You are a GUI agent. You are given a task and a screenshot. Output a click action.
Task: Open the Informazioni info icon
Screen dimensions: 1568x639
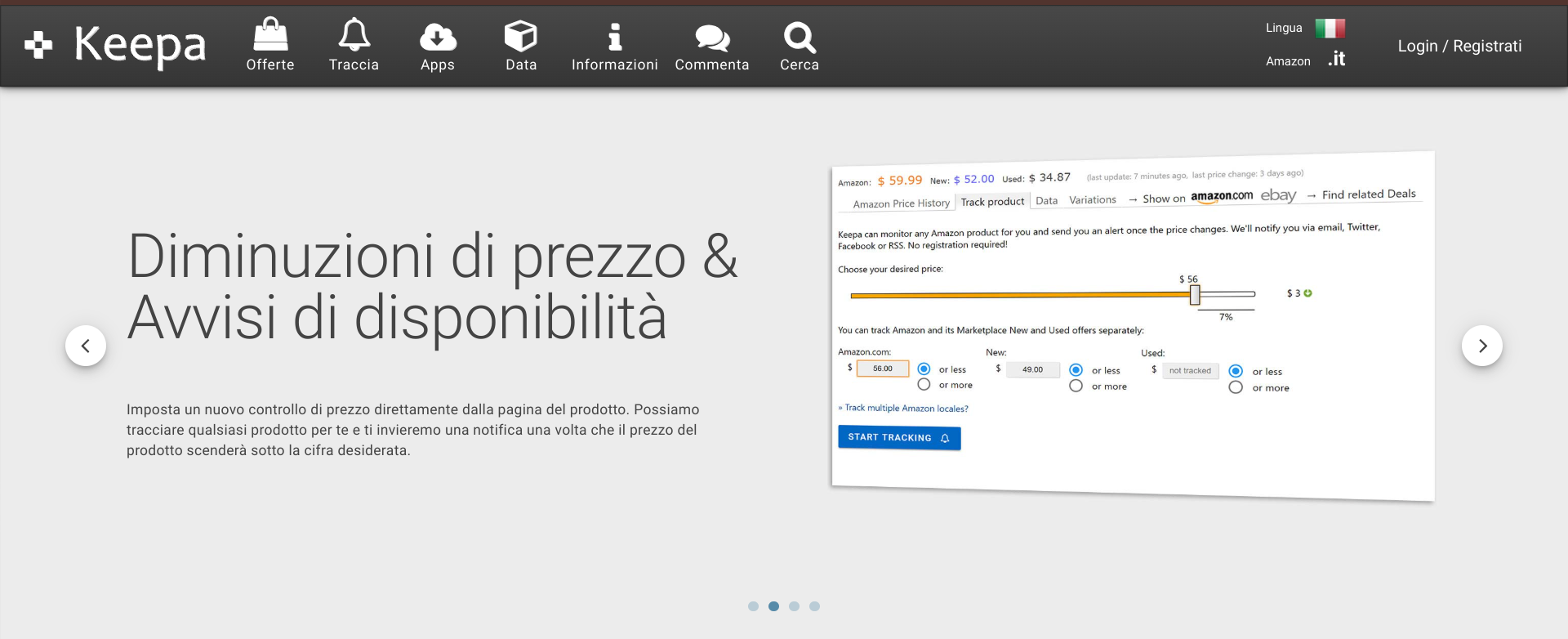tap(614, 37)
